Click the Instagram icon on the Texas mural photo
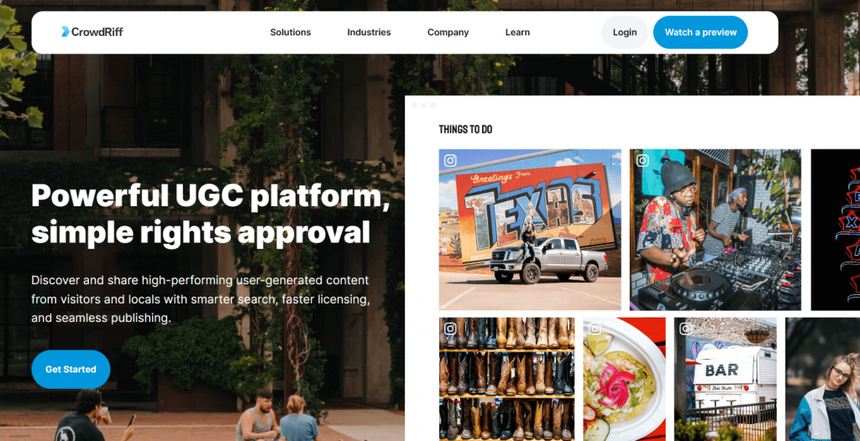Image resolution: width=860 pixels, height=441 pixels. 450,161
